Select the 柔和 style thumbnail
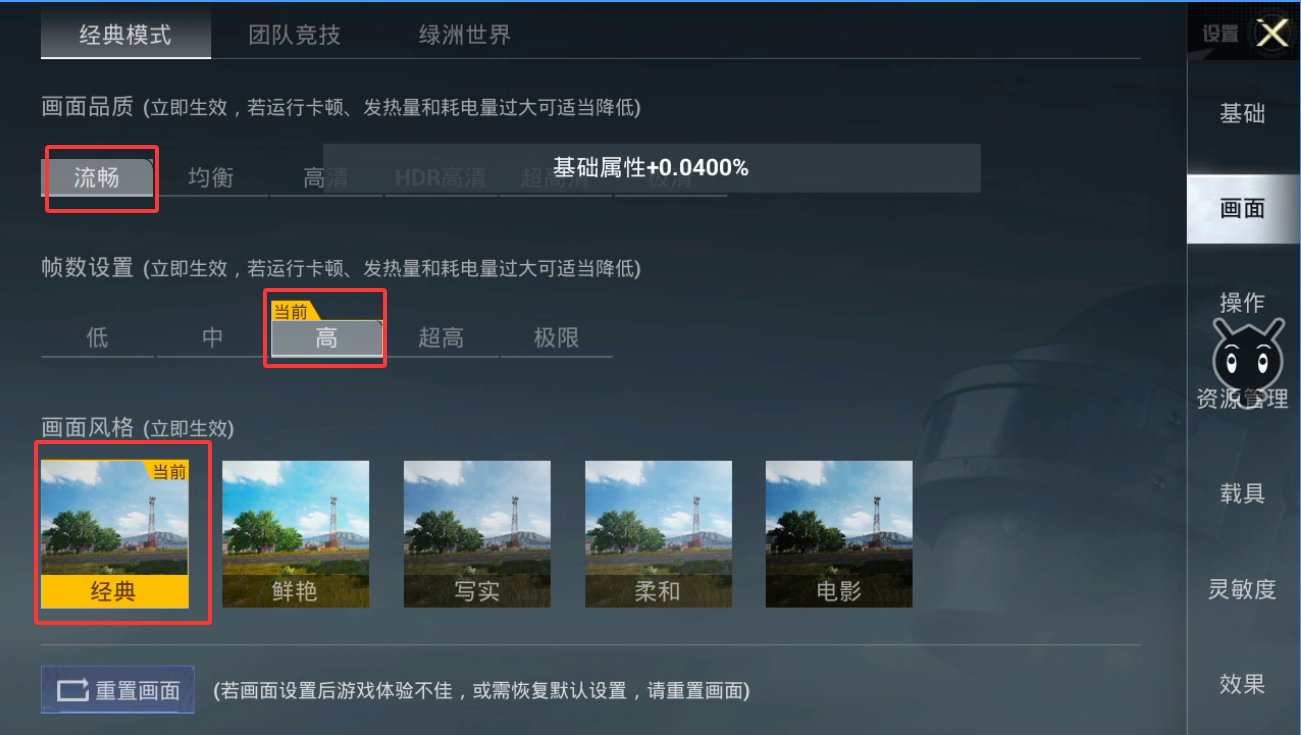 (658, 534)
